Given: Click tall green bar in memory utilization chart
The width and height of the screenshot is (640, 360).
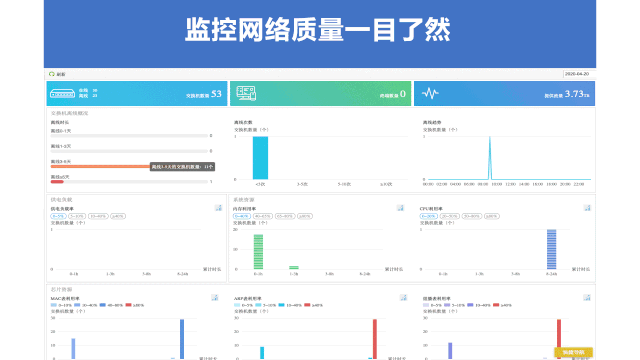Looking at the screenshot, I should coord(258,252).
